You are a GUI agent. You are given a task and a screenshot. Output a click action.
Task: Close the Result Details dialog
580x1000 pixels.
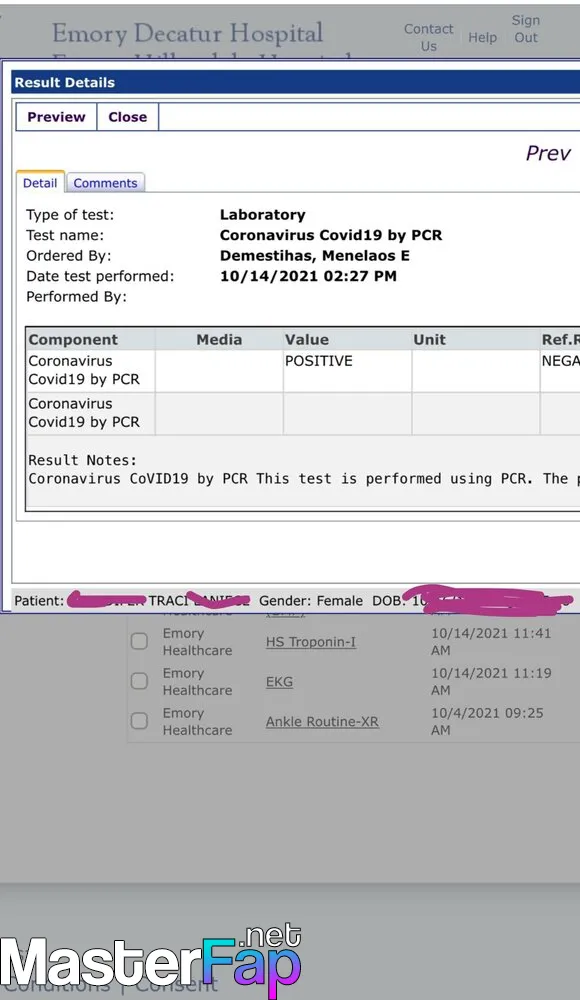(x=128, y=117)
